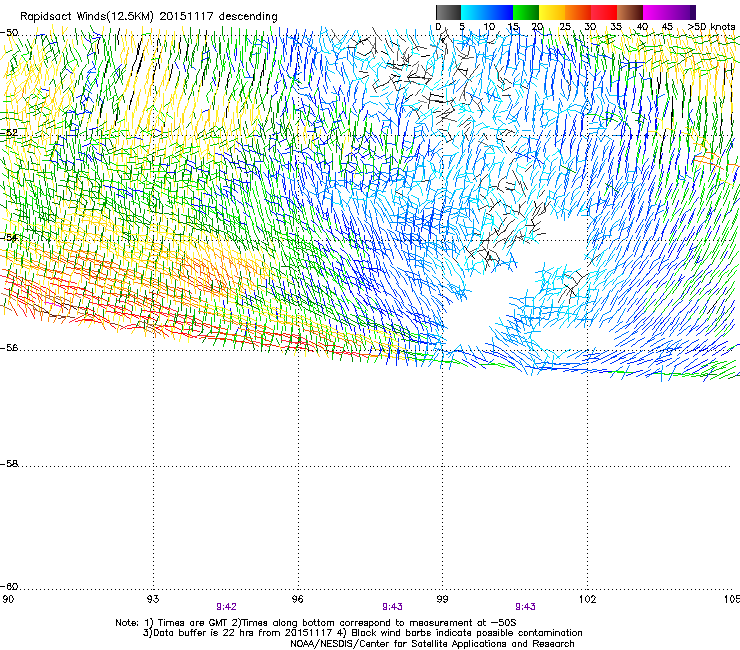The width and height of the screenshot is (740, 650).
Task: Click the brown 35-40 knots color bar segment
Action: (630, 12)
